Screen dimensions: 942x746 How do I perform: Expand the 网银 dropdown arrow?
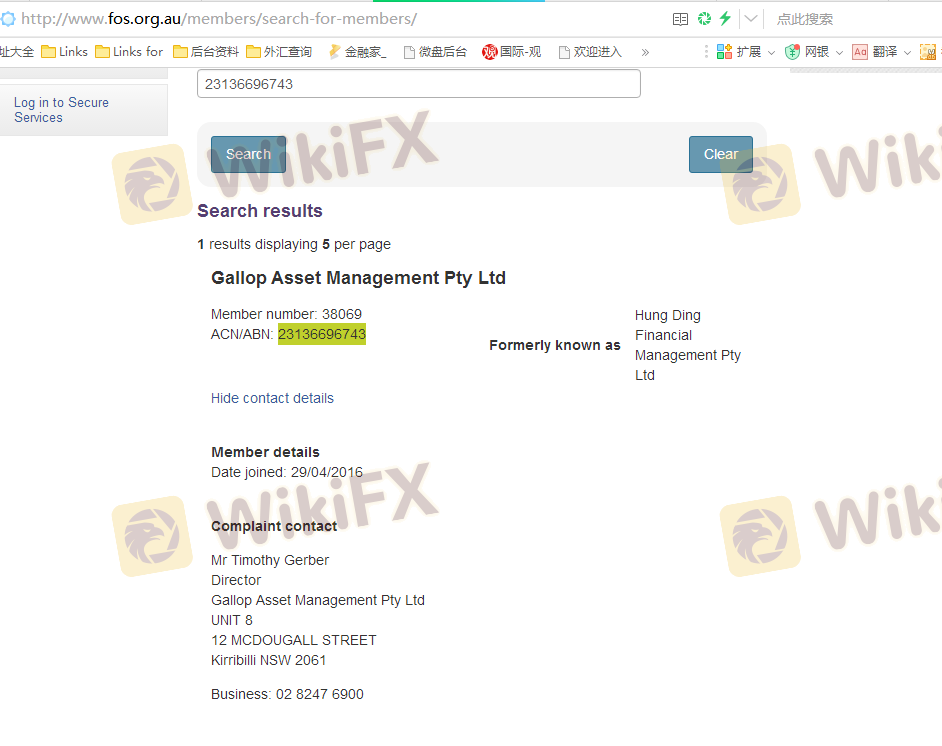click(839, 53)
